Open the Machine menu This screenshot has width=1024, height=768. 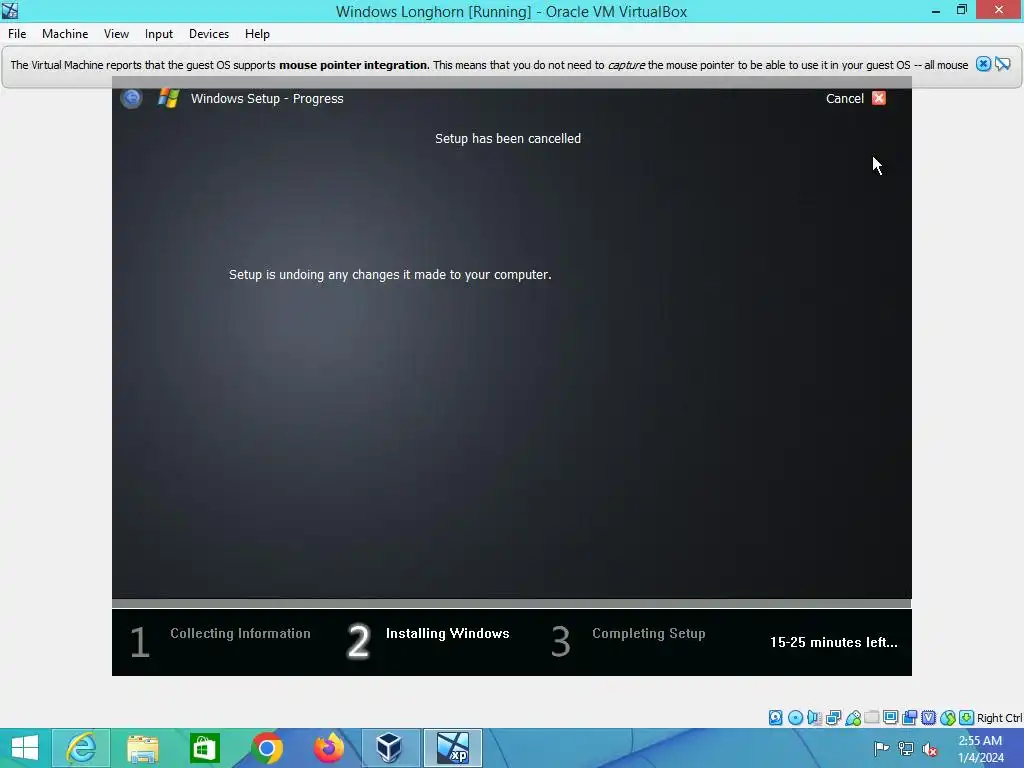(x=65, y=34)
